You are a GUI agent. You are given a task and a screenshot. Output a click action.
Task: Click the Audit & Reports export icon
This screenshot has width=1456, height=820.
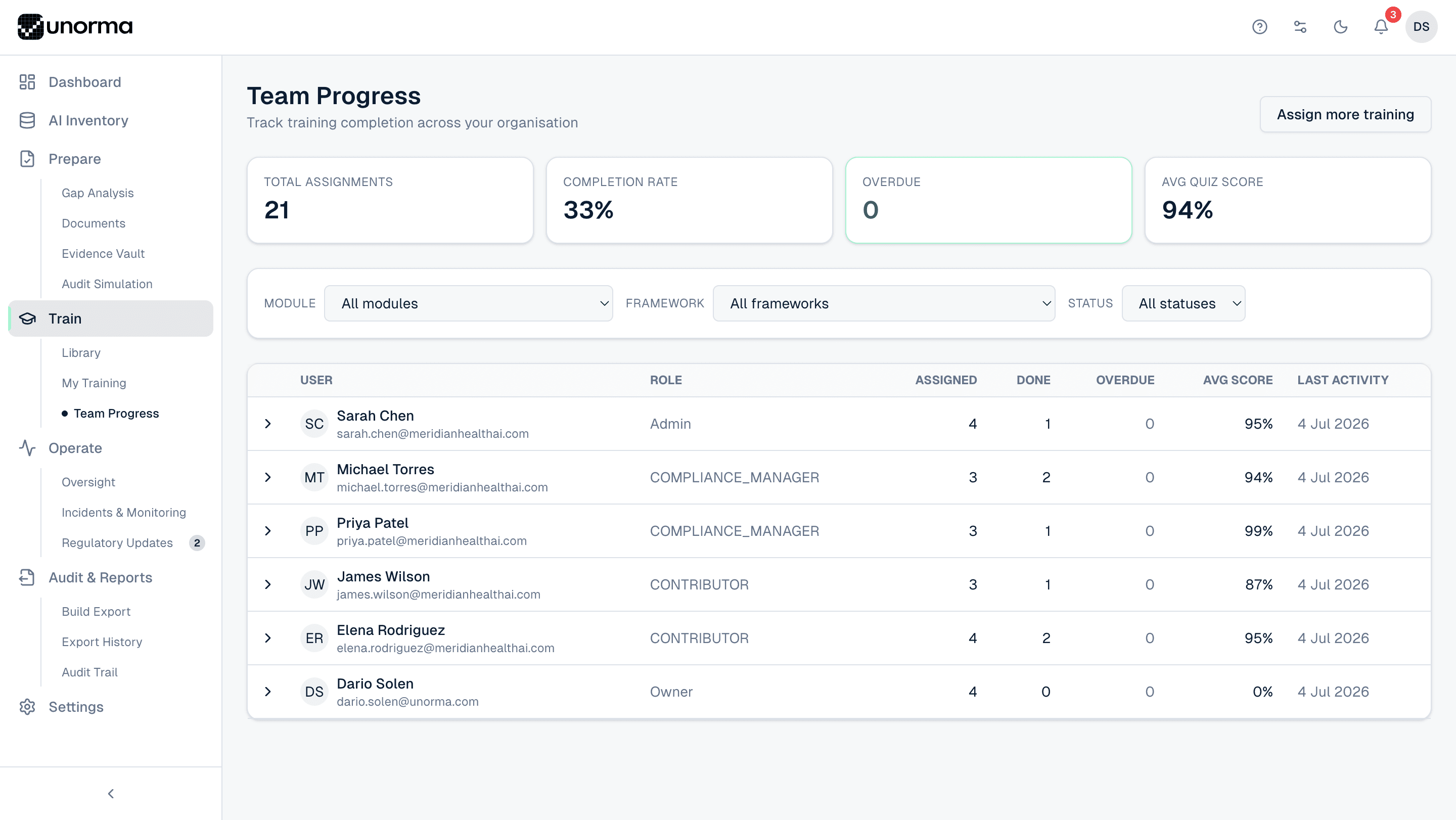(x=27, y=577)
